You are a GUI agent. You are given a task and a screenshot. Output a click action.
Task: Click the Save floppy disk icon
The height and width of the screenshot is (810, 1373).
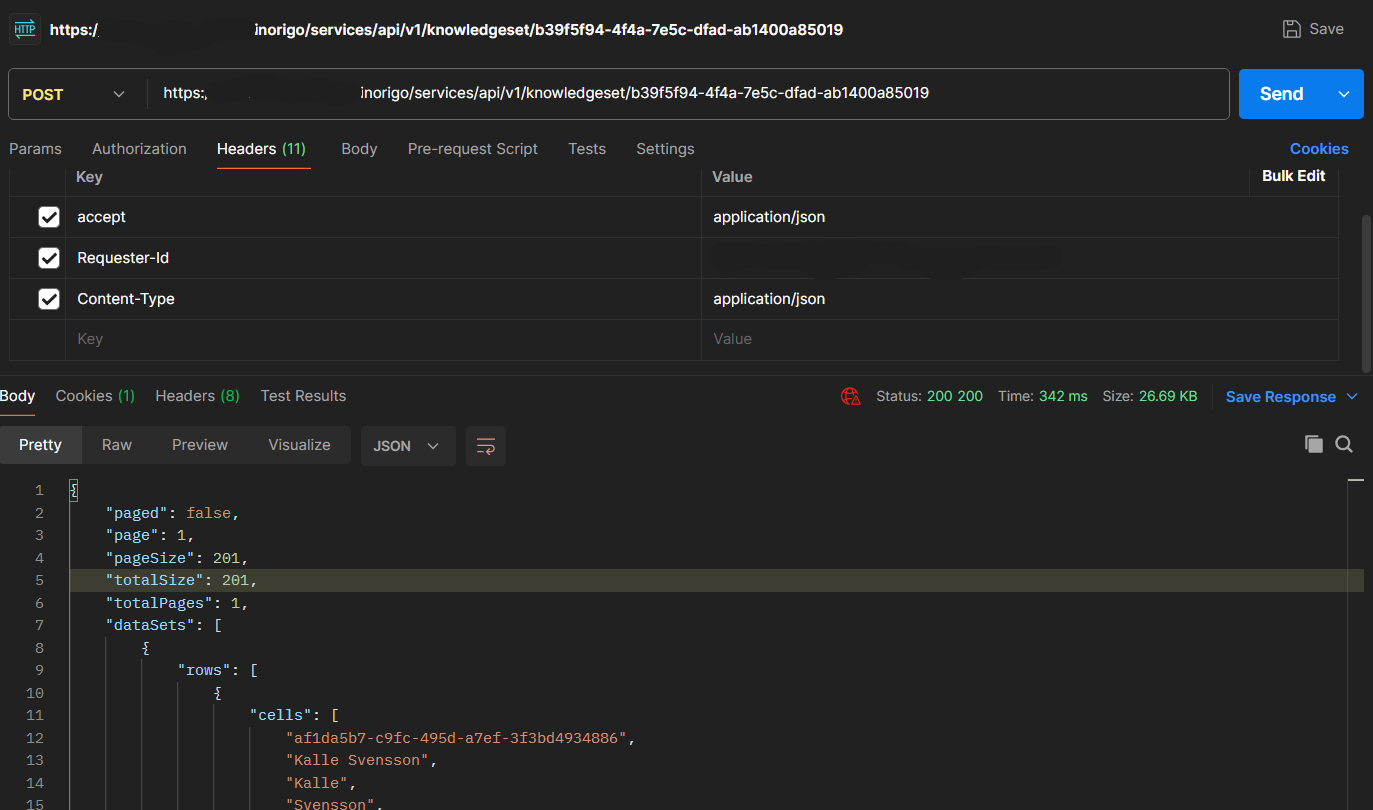click(1292, 30)
